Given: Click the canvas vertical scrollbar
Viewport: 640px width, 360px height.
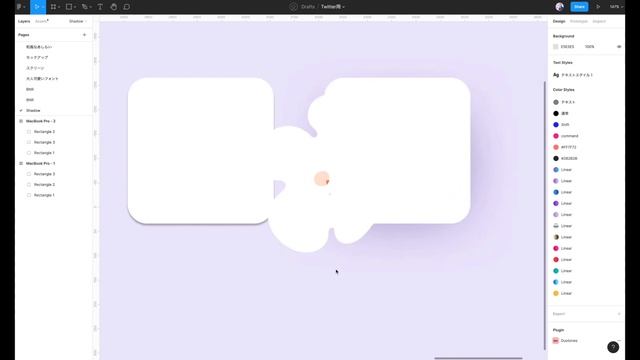Looking at the screenshot, I should point(545,215).
